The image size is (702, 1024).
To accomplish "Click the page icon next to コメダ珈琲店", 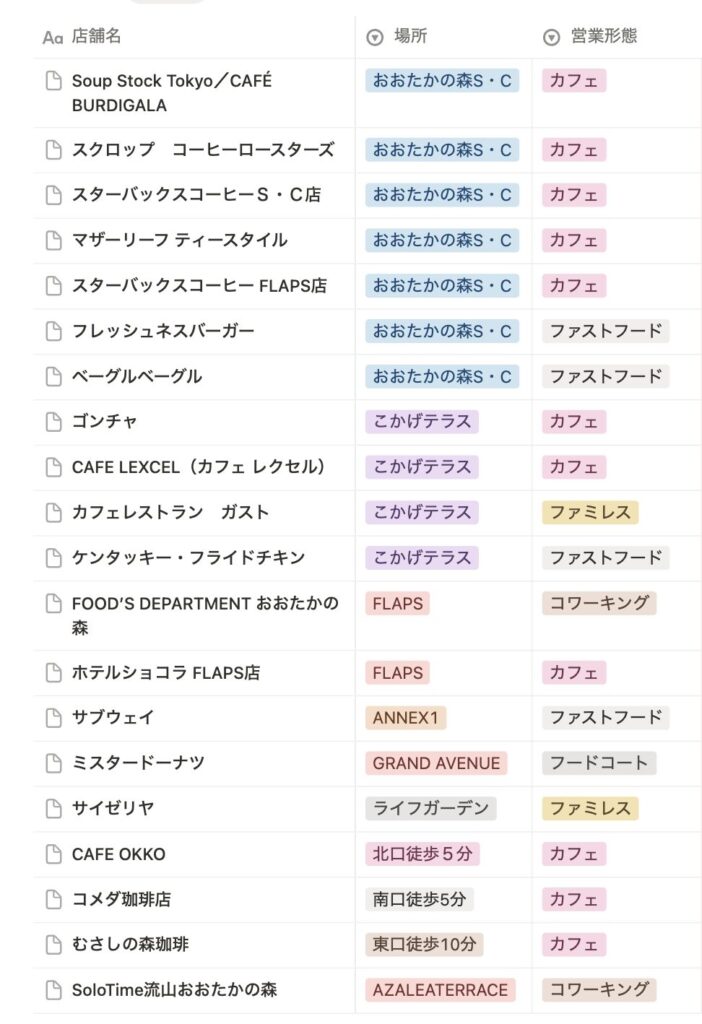I will (x=54, y=899).
